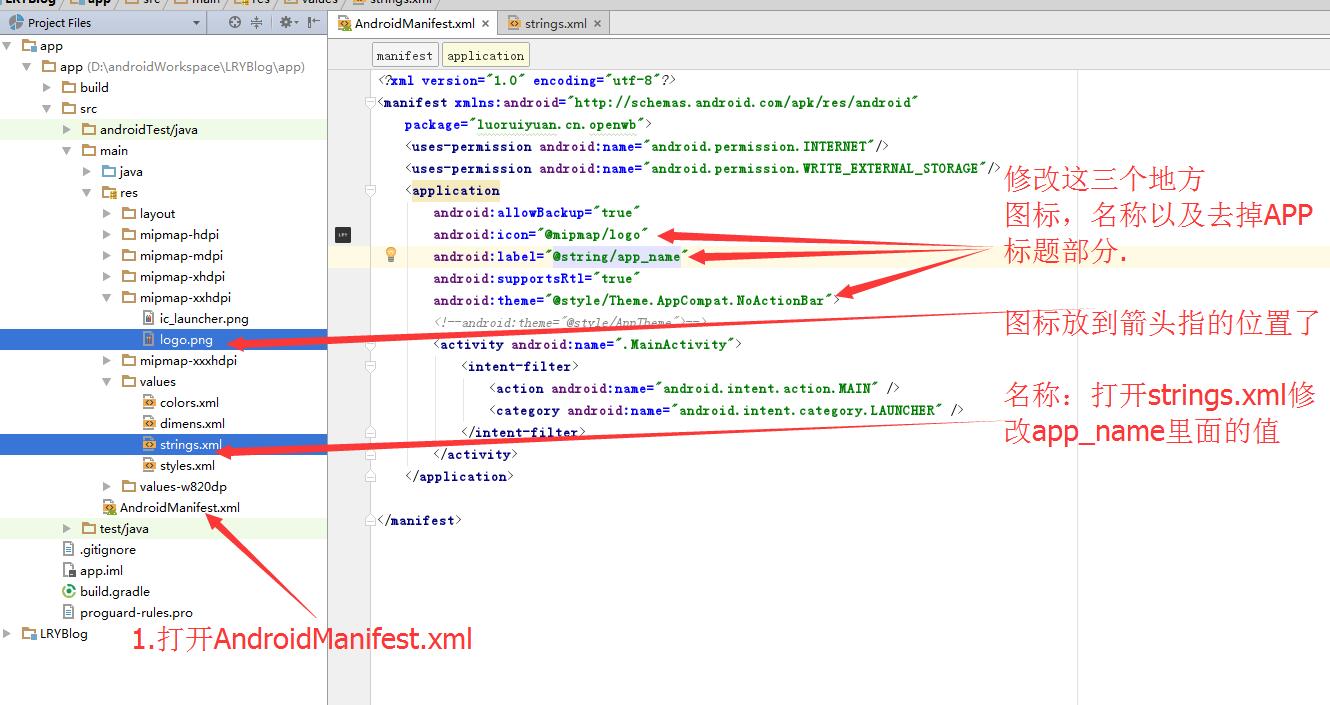Click the scroll-from-source target icon
This screenshot has height=705, width=1330.
235,22
